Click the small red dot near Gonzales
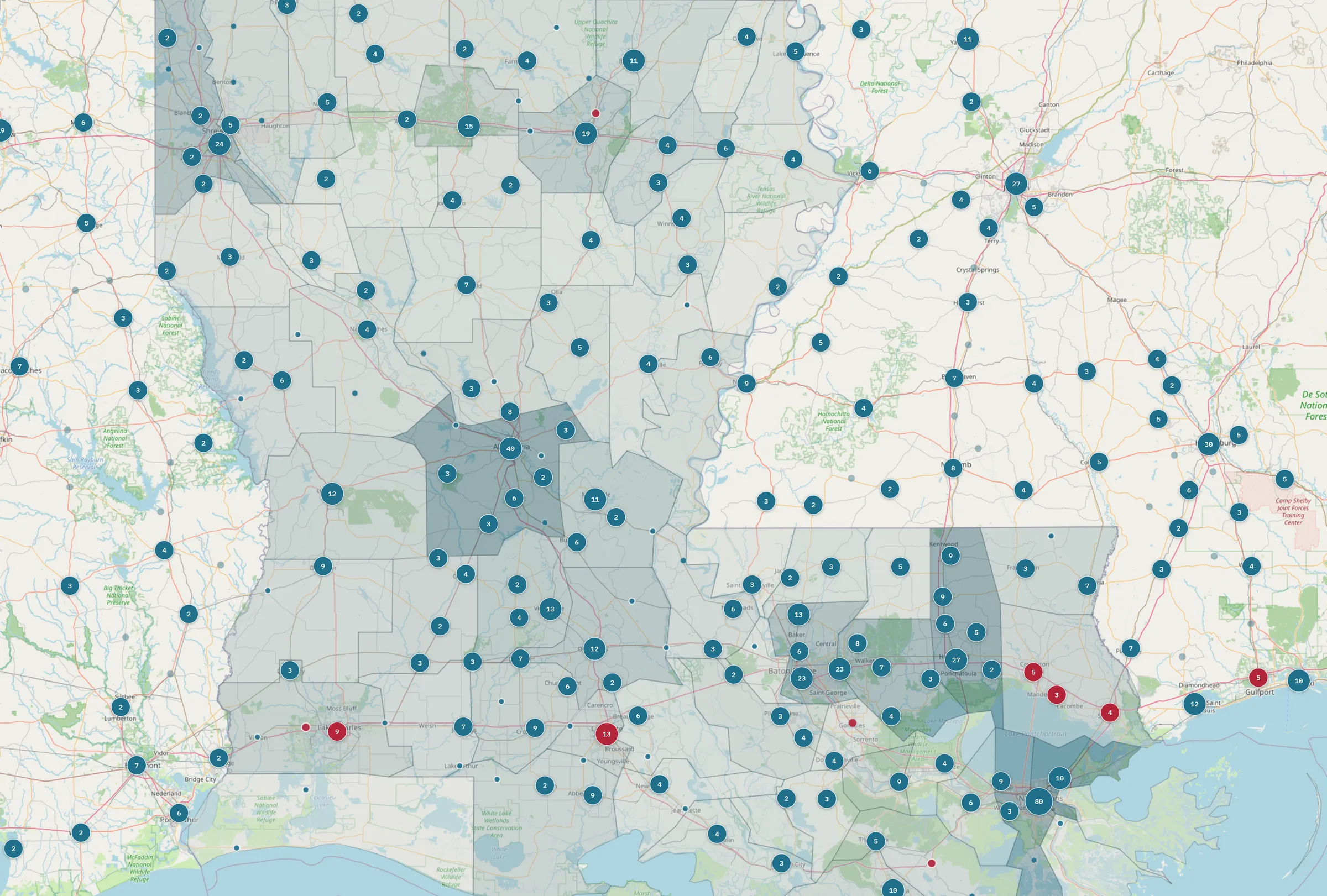 tap(853, 722)
